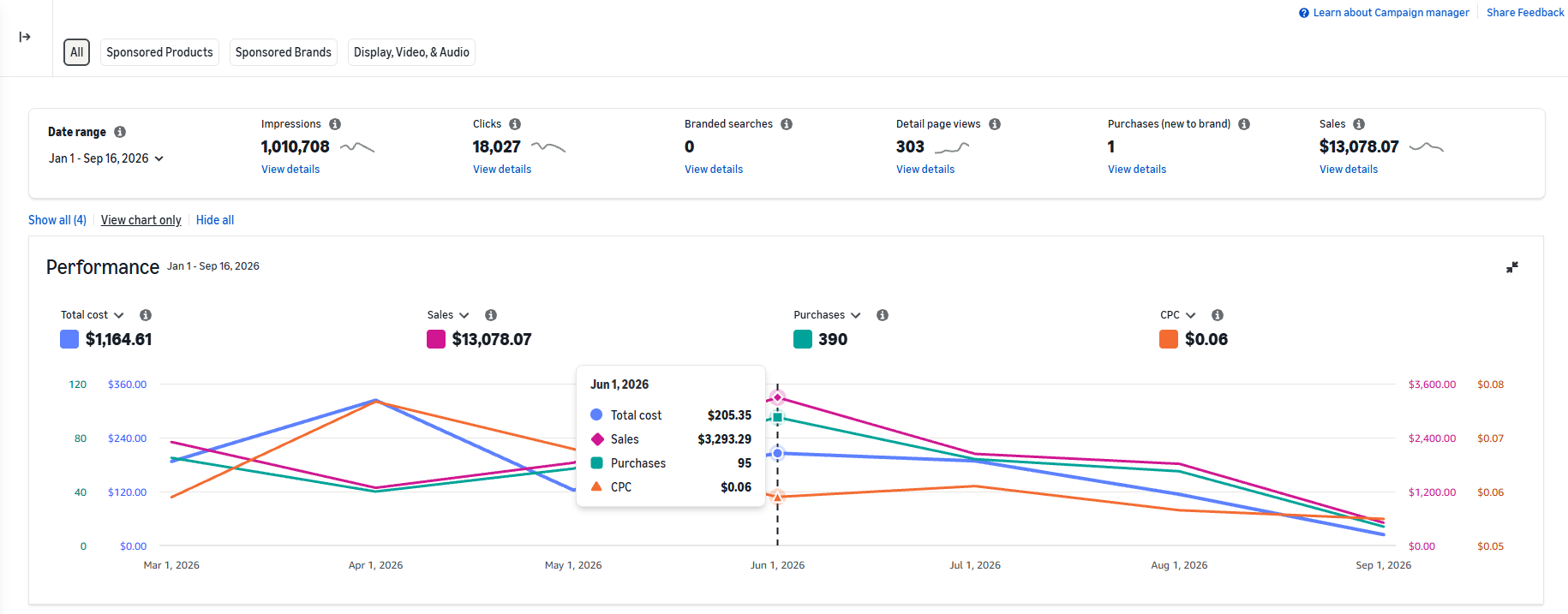Click the Aug 1, 2026 axis label

pos(1179,565)
